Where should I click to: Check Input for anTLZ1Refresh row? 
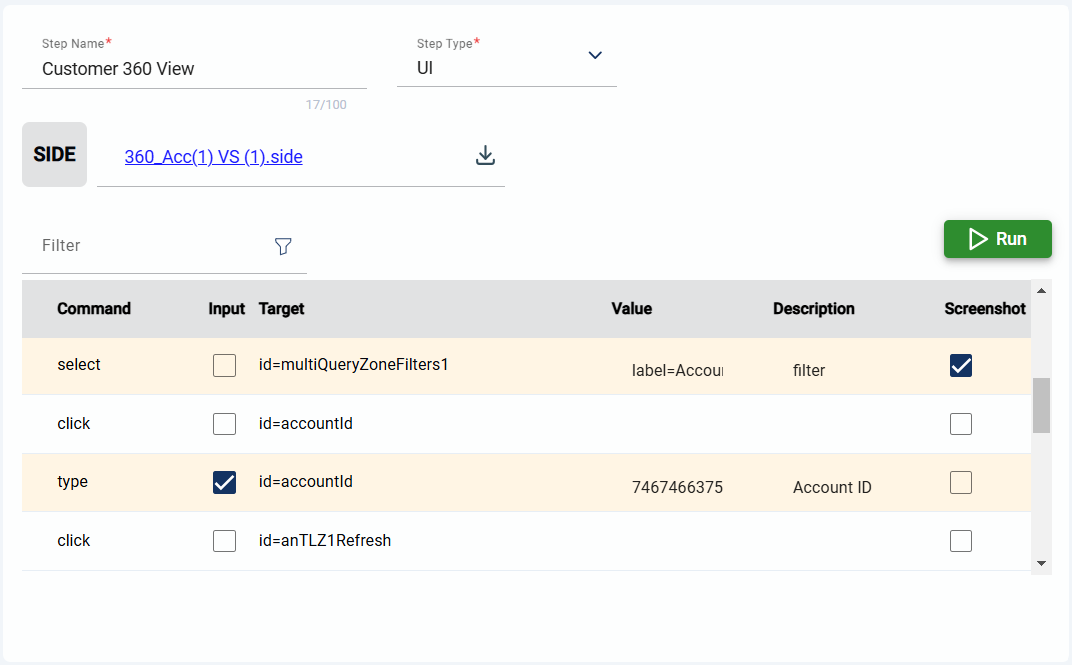(225, 541)
